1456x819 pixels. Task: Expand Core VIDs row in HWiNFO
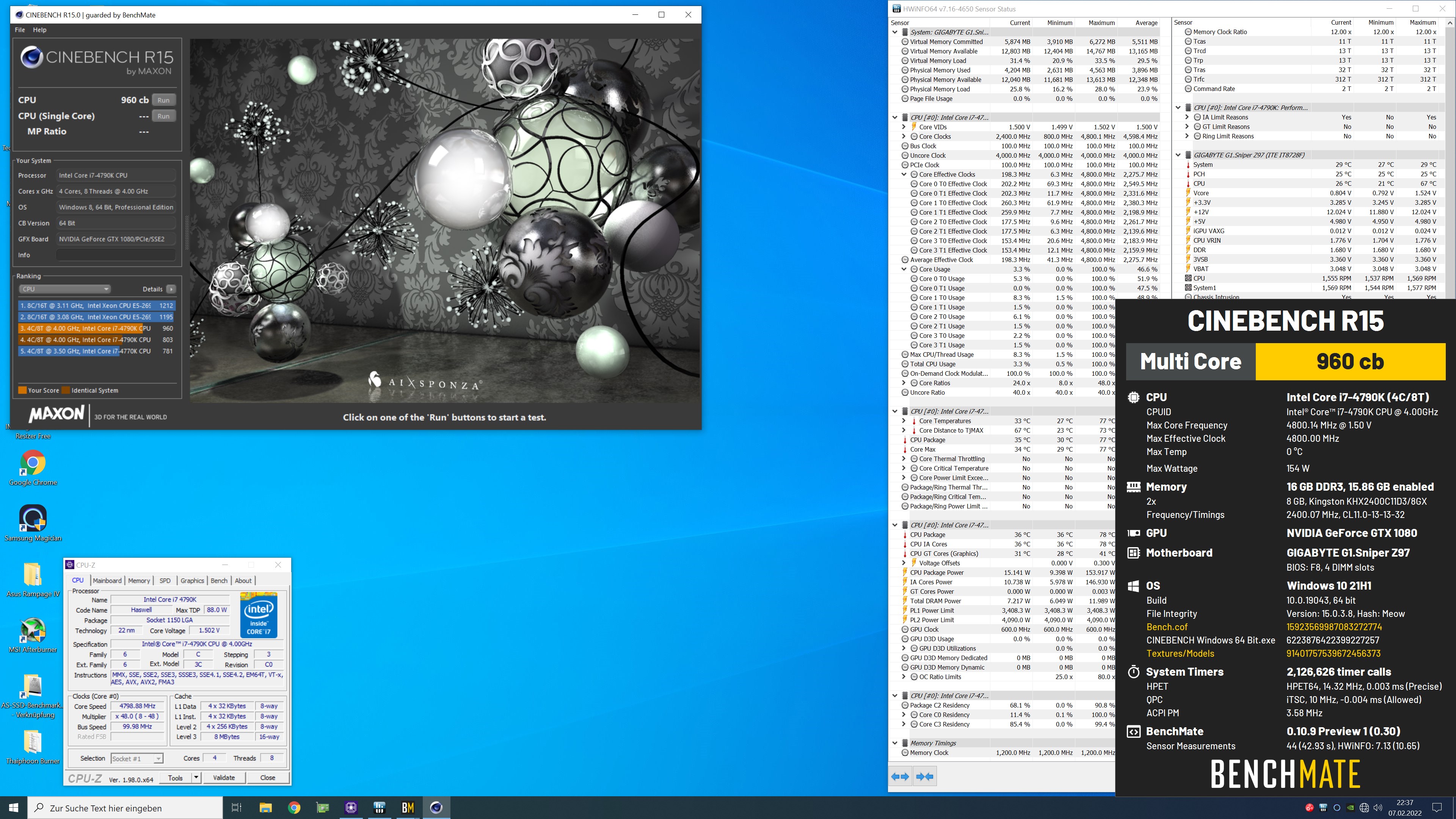(904, 127)
